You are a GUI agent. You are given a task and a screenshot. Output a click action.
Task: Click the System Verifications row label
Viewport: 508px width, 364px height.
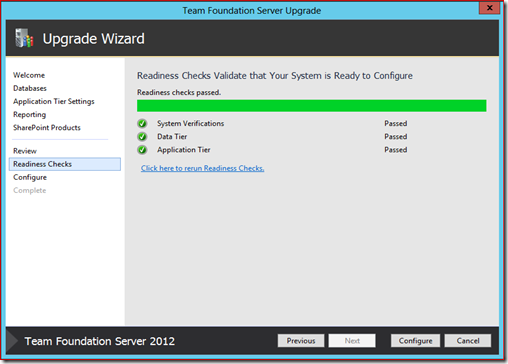click(x=191, y=124)
